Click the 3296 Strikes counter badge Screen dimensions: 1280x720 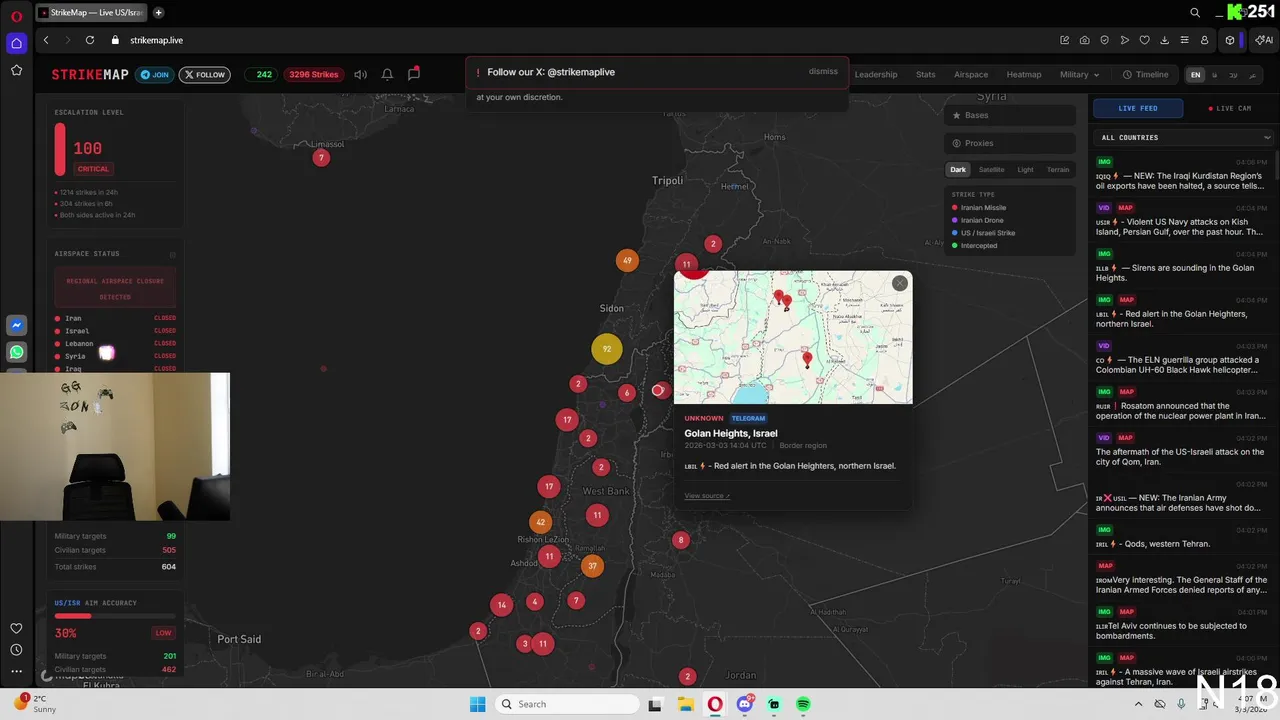[313, 74]
